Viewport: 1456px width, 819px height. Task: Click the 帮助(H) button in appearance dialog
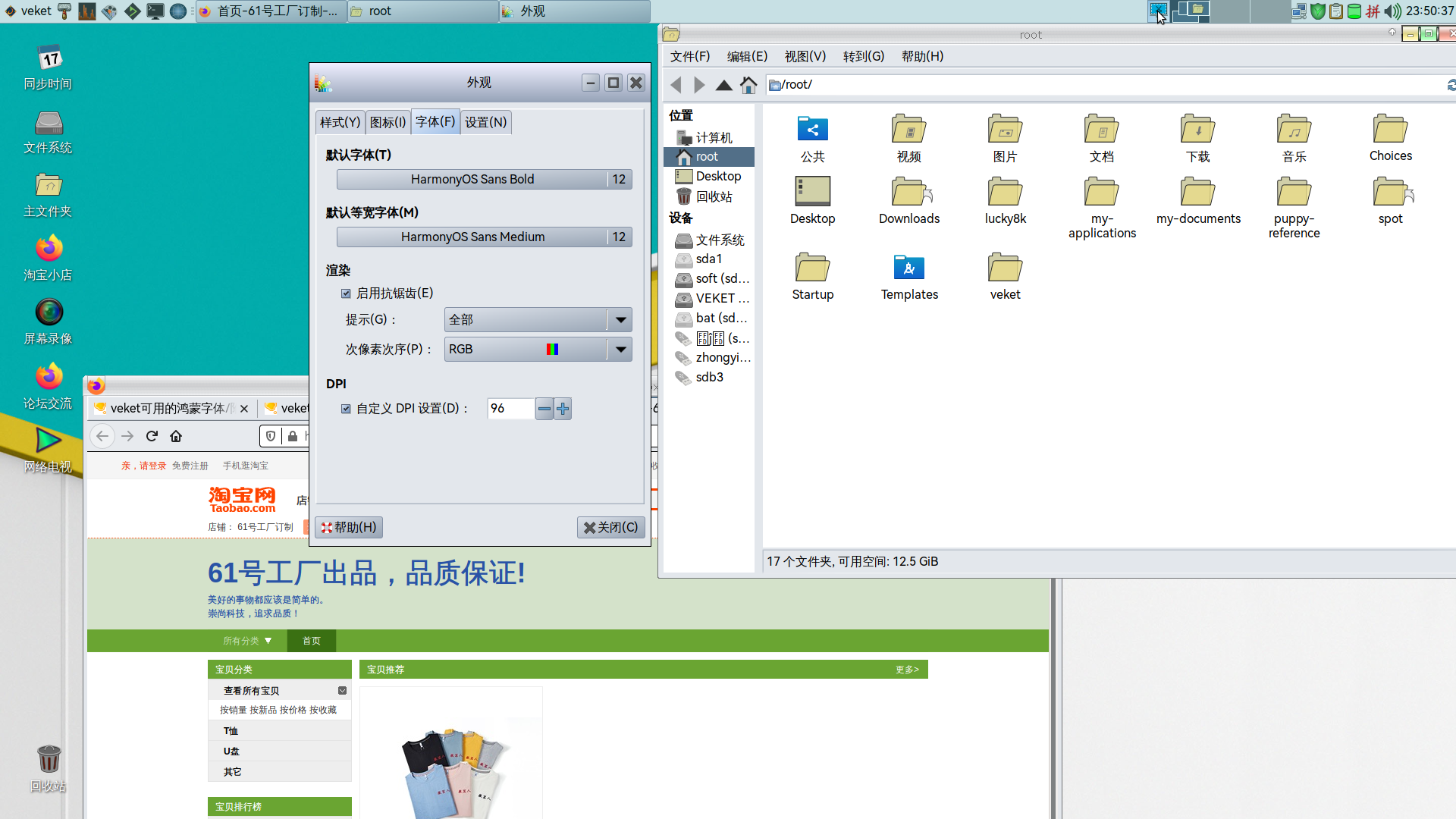coord(348,527)
